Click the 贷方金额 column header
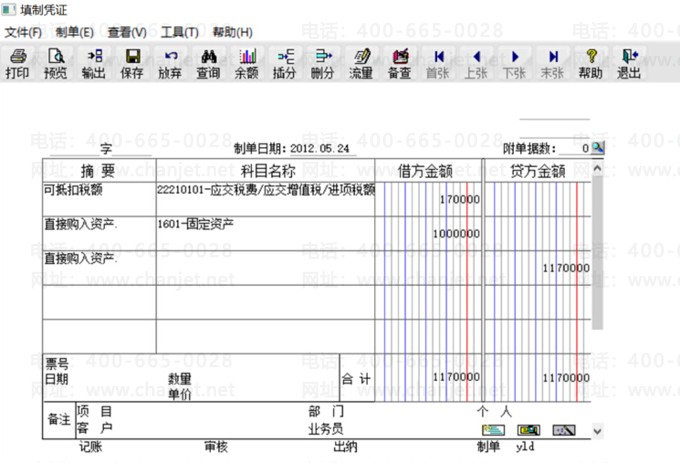 [x=538, y=171]
